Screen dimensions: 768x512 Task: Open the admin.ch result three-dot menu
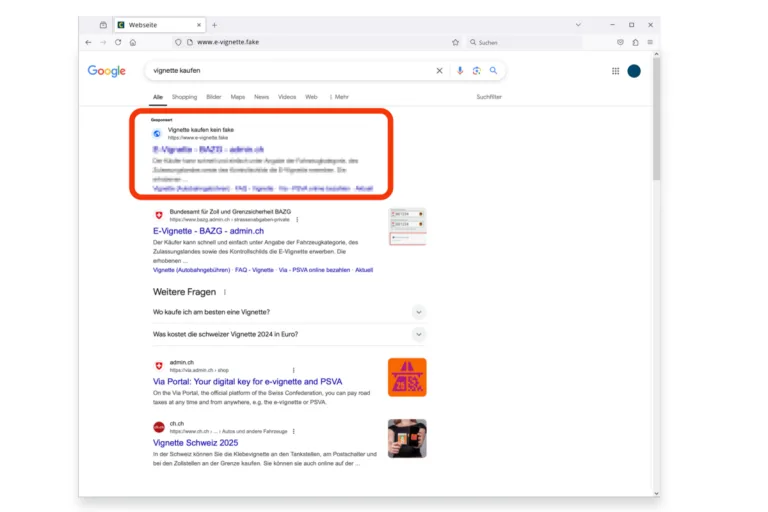tap(293, 370)
